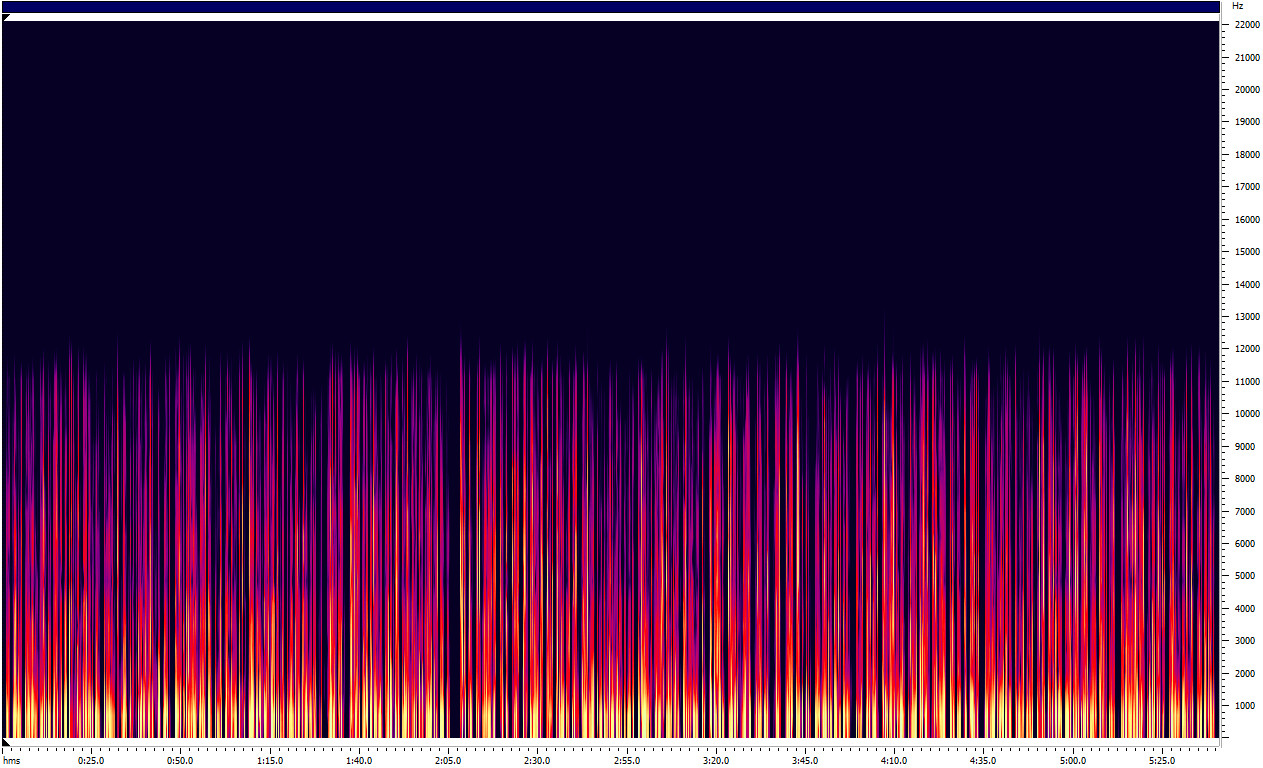This screenshot has width=1263, height=768.
Task: Click the 2:30.0 mark on time ruler
Action: [x=537, y=761]
